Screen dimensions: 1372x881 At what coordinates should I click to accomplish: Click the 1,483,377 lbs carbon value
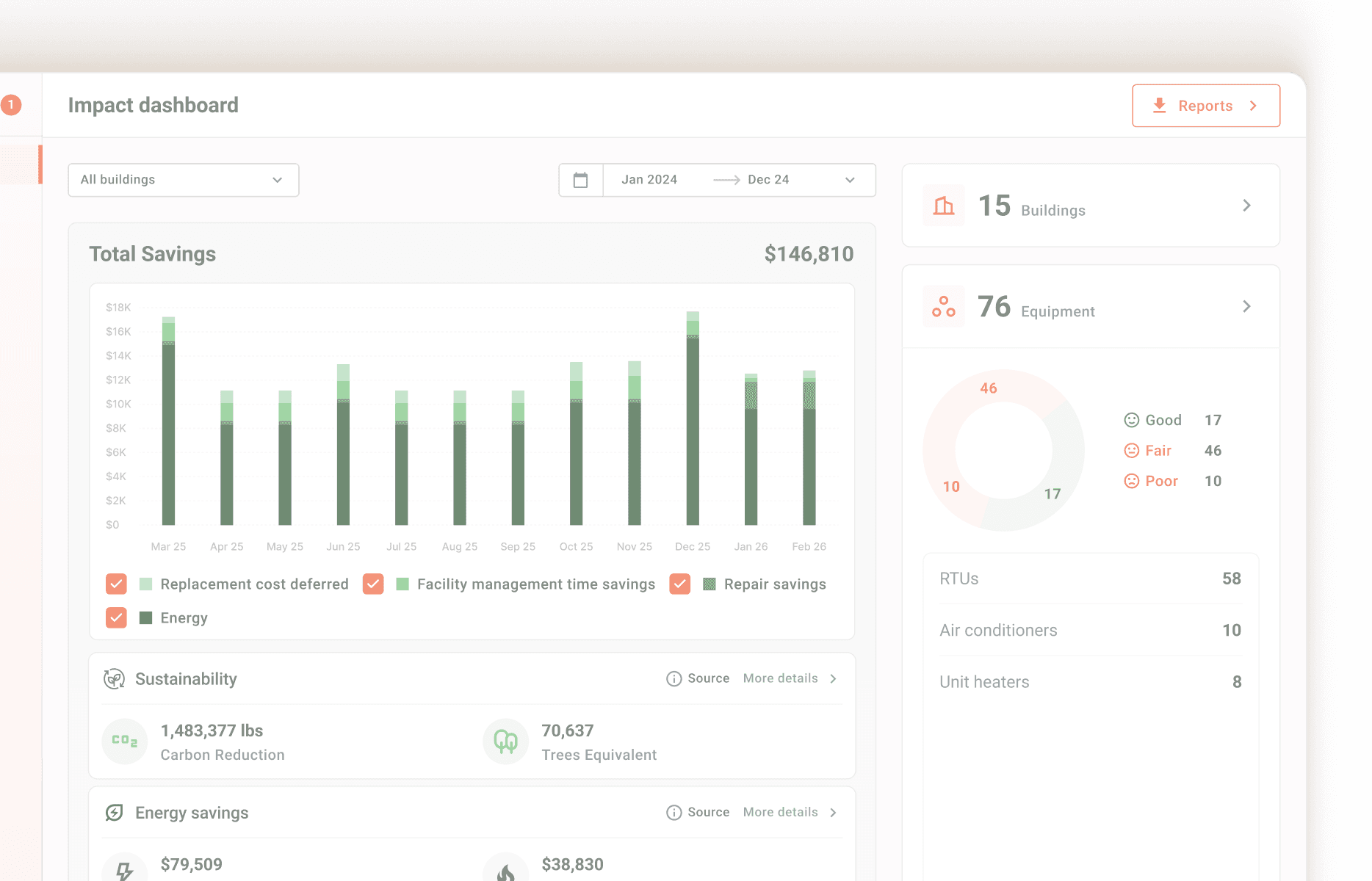pos(212,730)
